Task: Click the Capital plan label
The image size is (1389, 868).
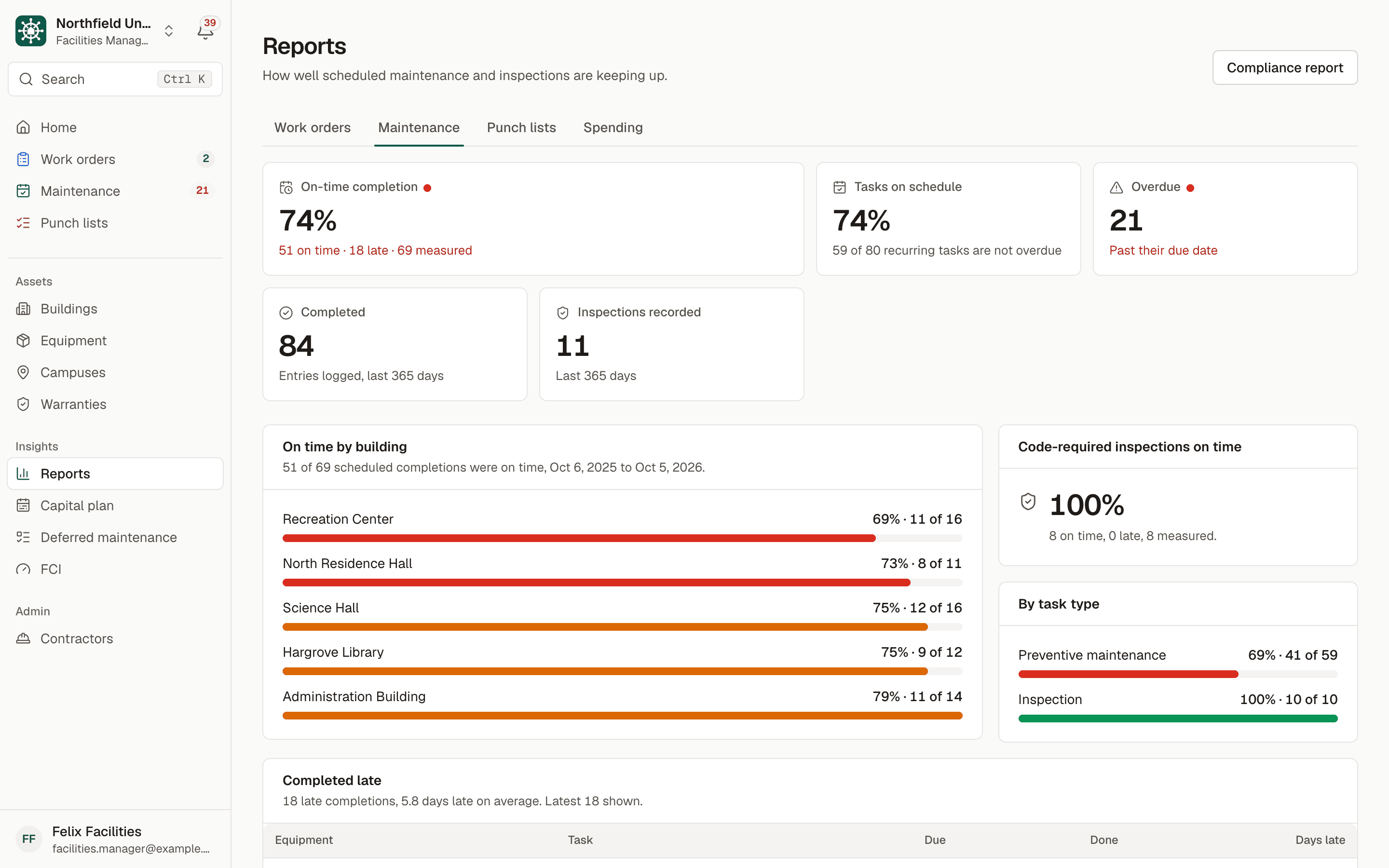Action: click(77, 505)
